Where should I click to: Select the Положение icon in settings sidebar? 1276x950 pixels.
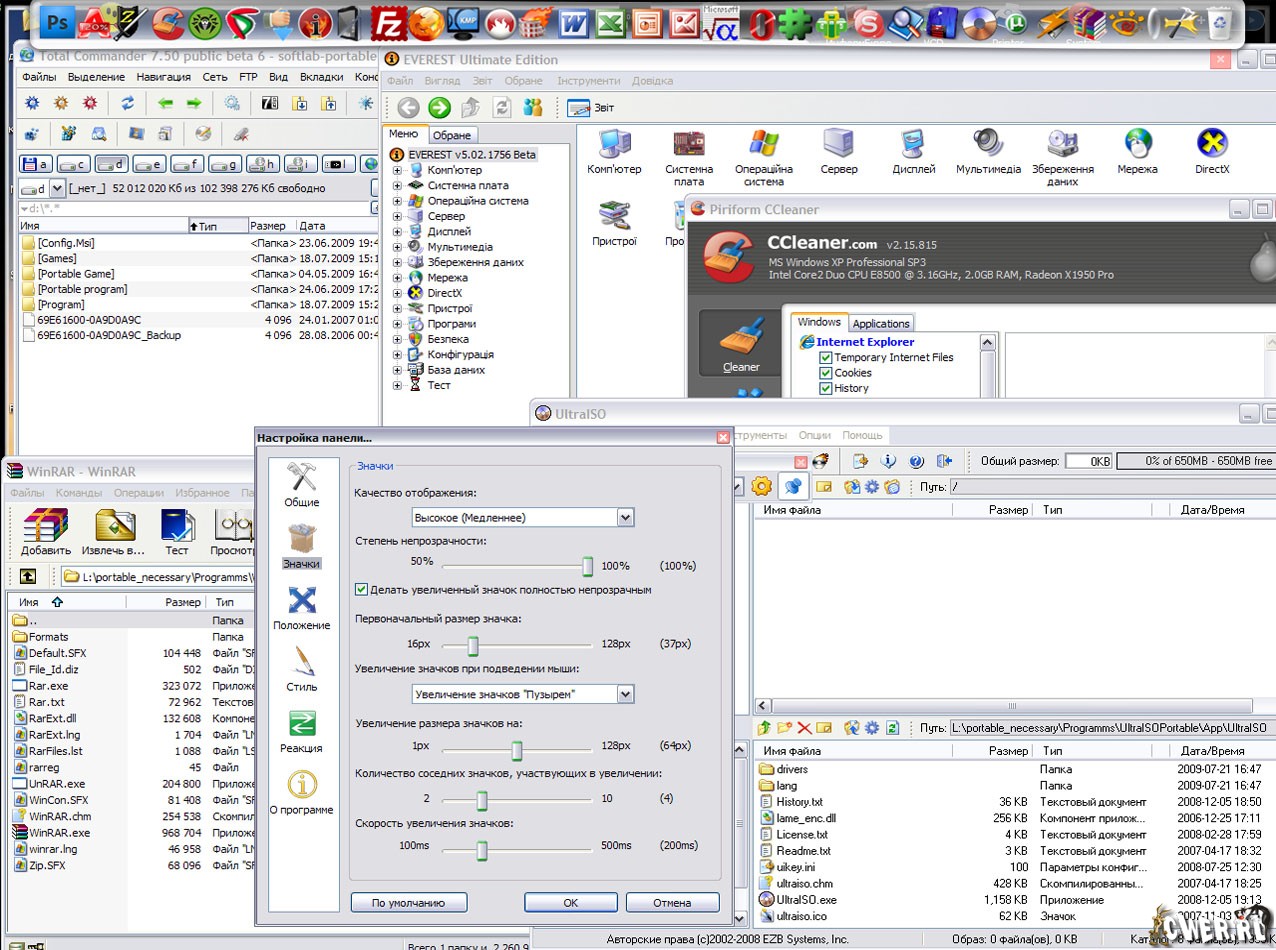click(x=301, y=601)
